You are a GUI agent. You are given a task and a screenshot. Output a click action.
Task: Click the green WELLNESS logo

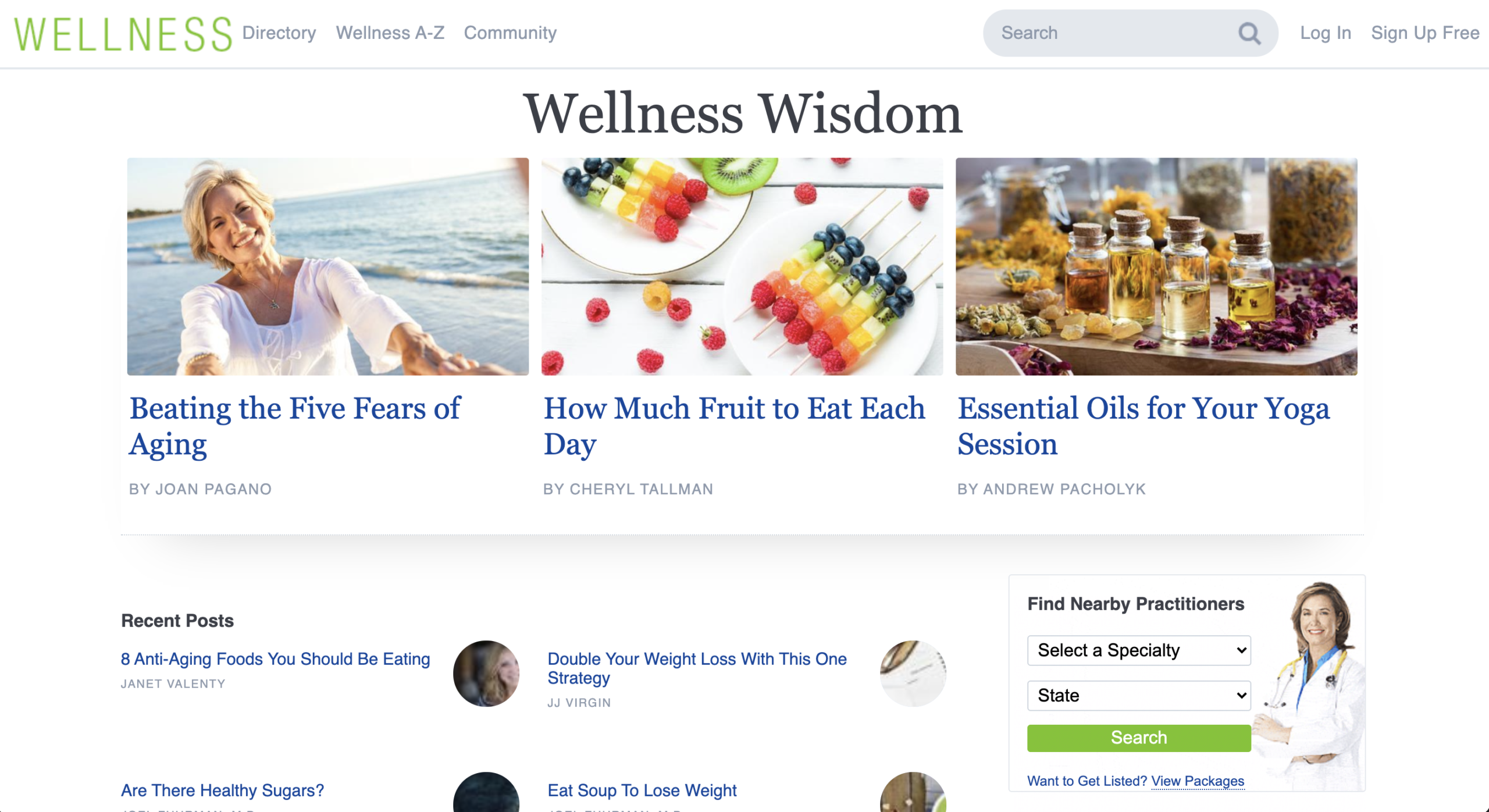123,34
